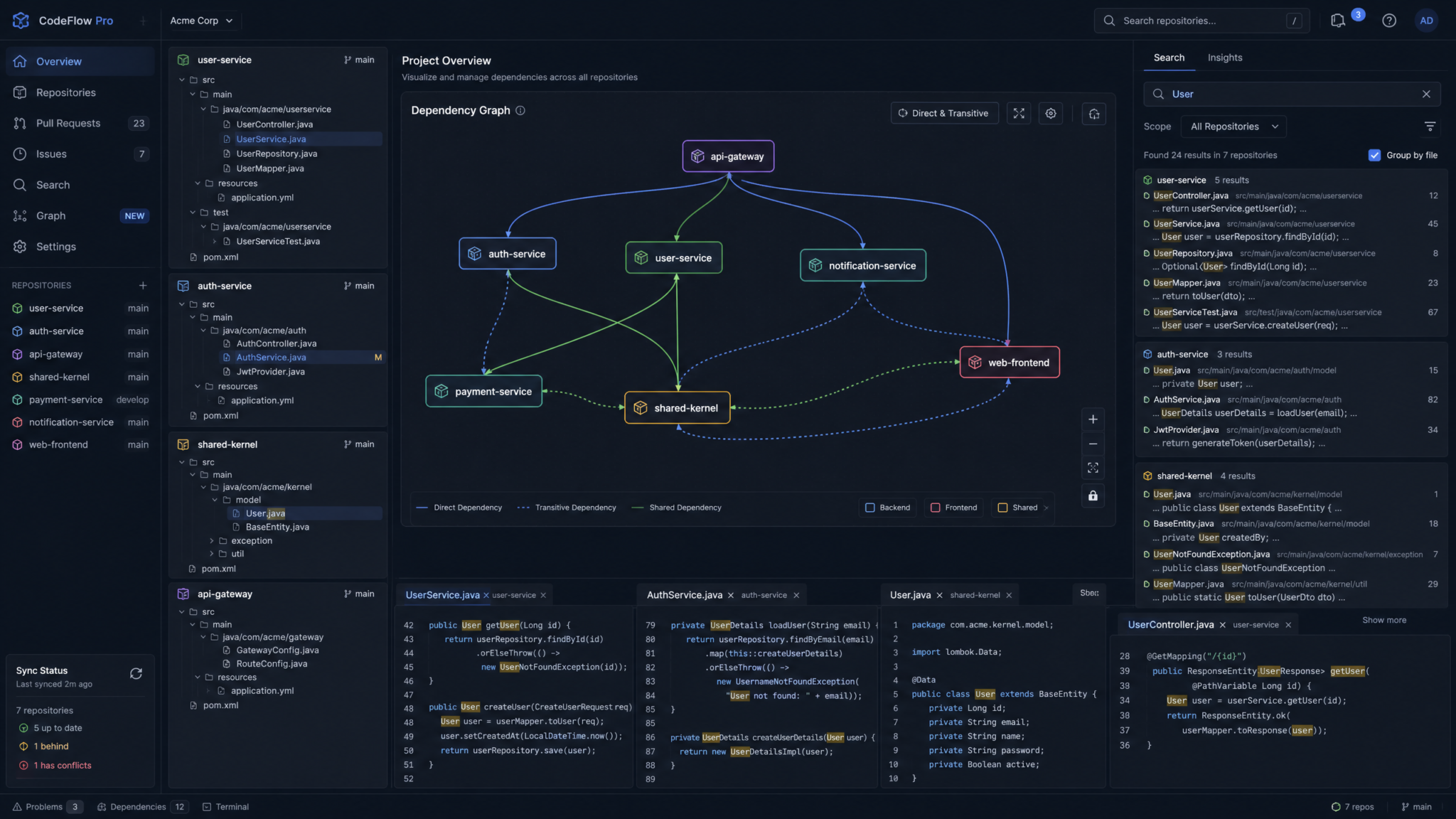Collapse the api-gateway java/com/acme/gateway folder
Screen dimensions: 1456x819
point(203,637)
